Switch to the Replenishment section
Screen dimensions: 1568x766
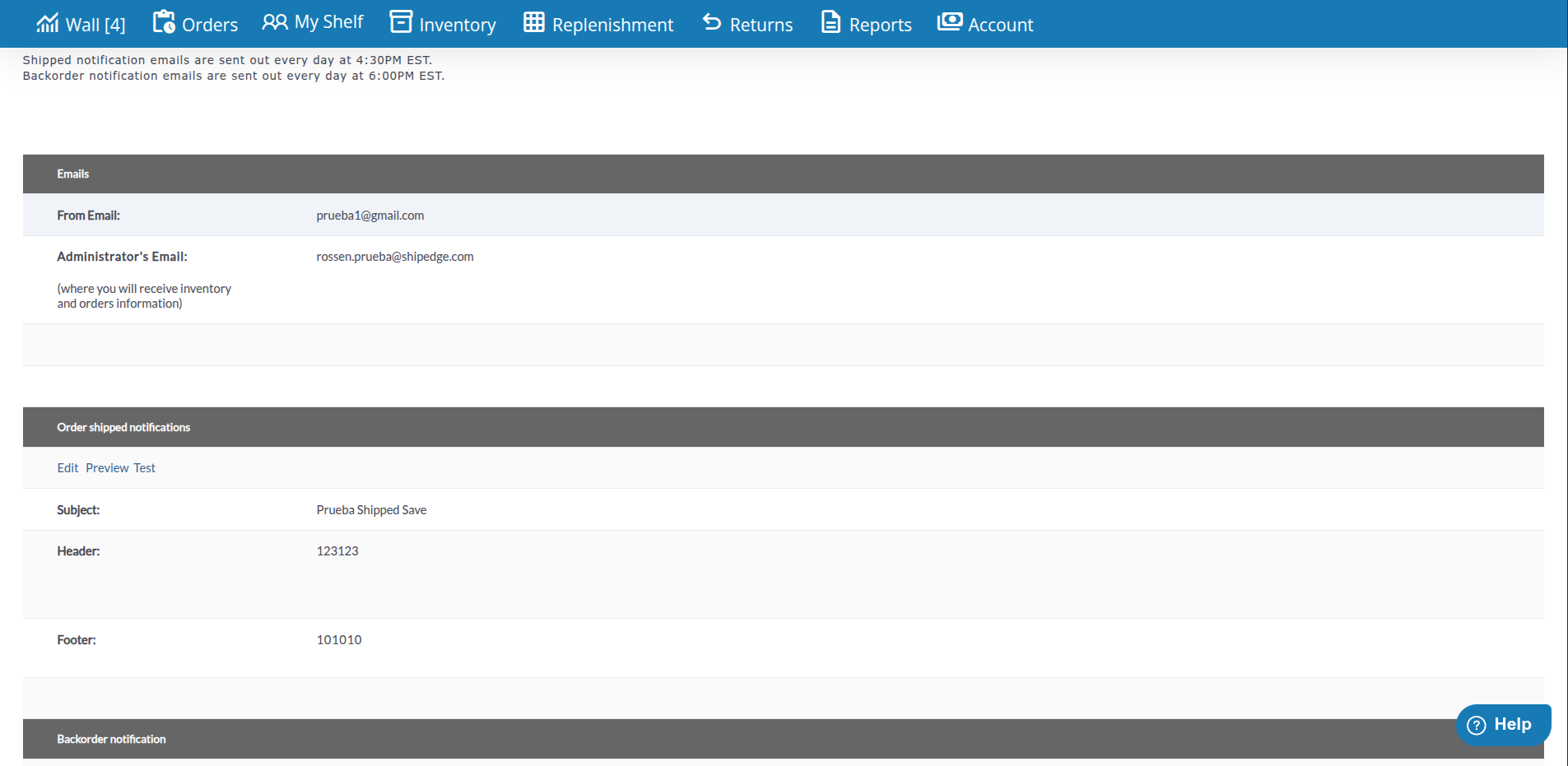(612, 24)
